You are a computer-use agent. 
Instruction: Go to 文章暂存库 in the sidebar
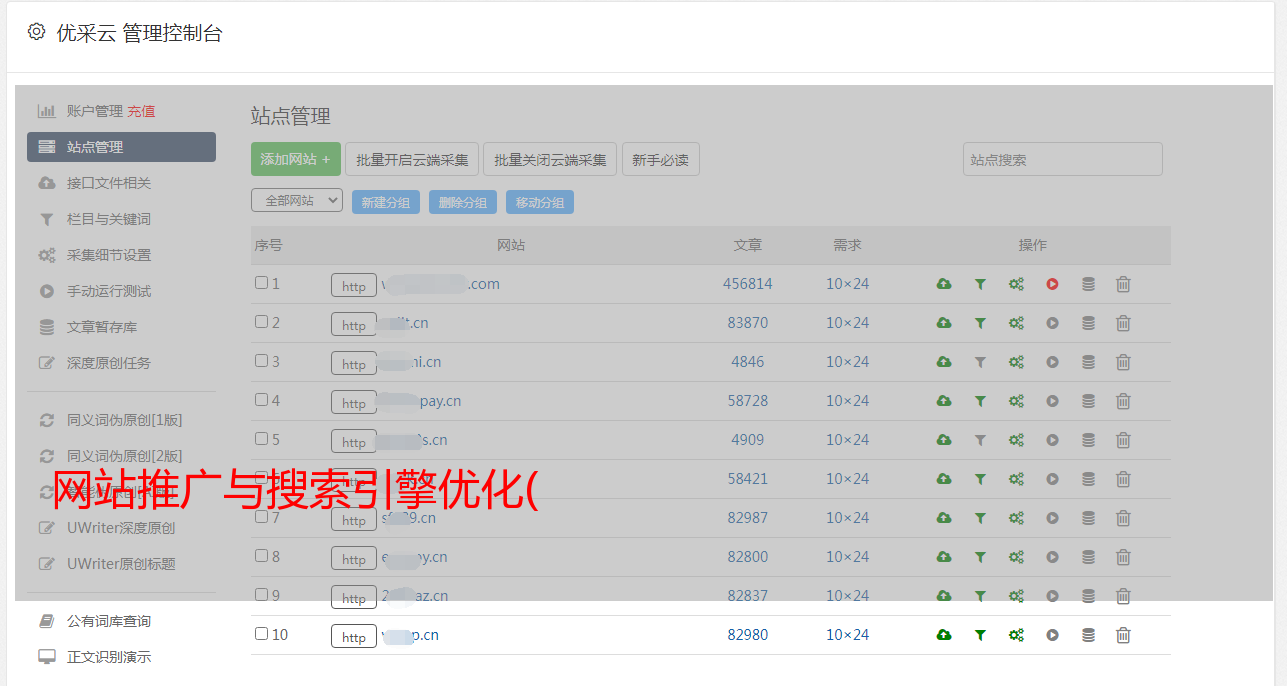[x=101, y=327]
